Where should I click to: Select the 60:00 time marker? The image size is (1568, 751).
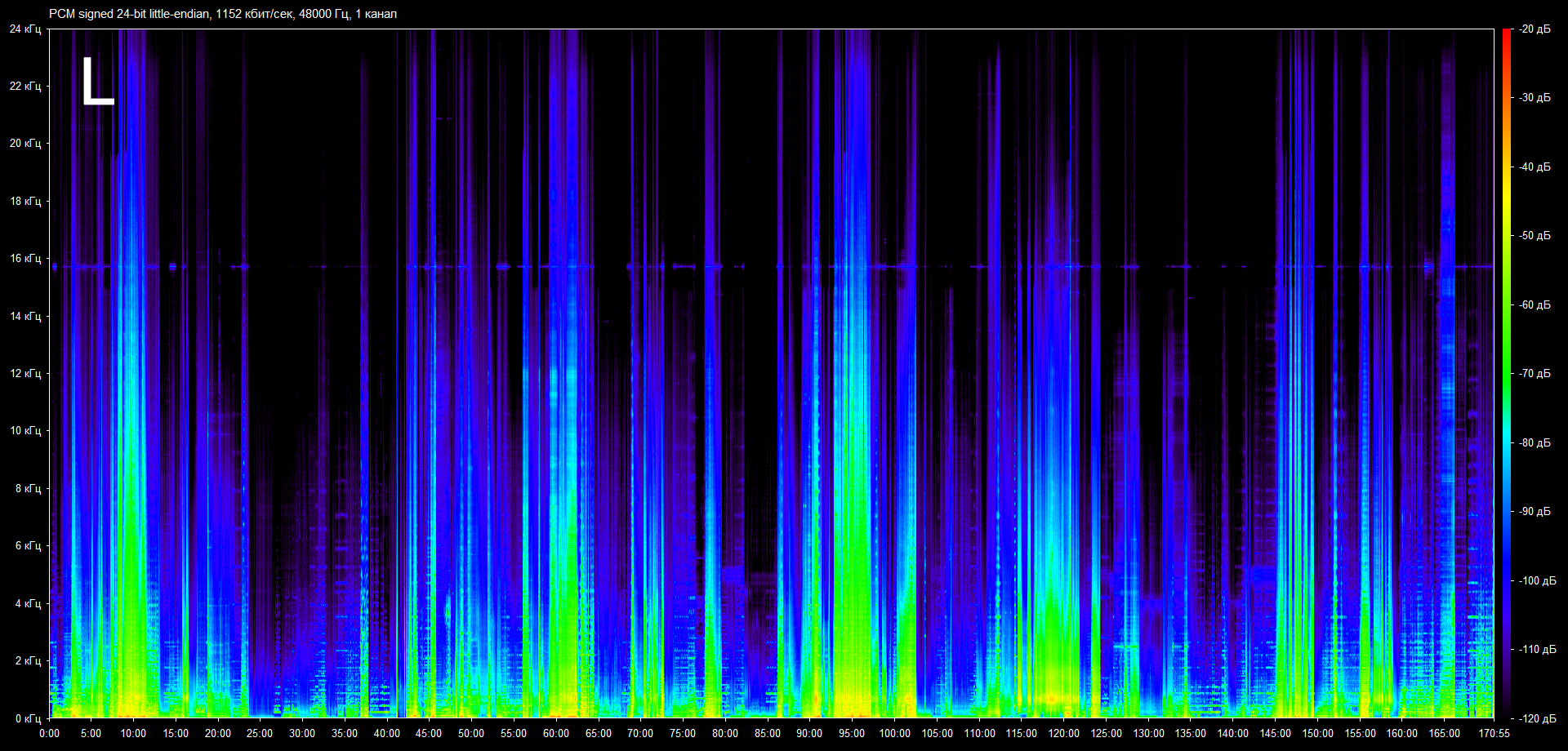click(555, 733)
